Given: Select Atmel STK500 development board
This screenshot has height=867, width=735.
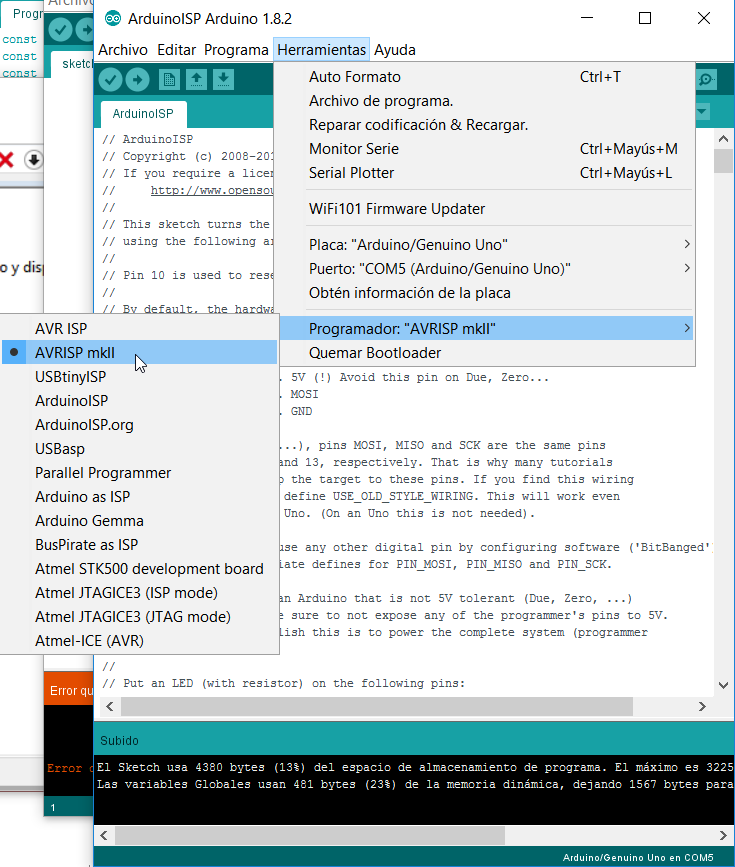Looking at the screenshot, I should click(139, 568).
